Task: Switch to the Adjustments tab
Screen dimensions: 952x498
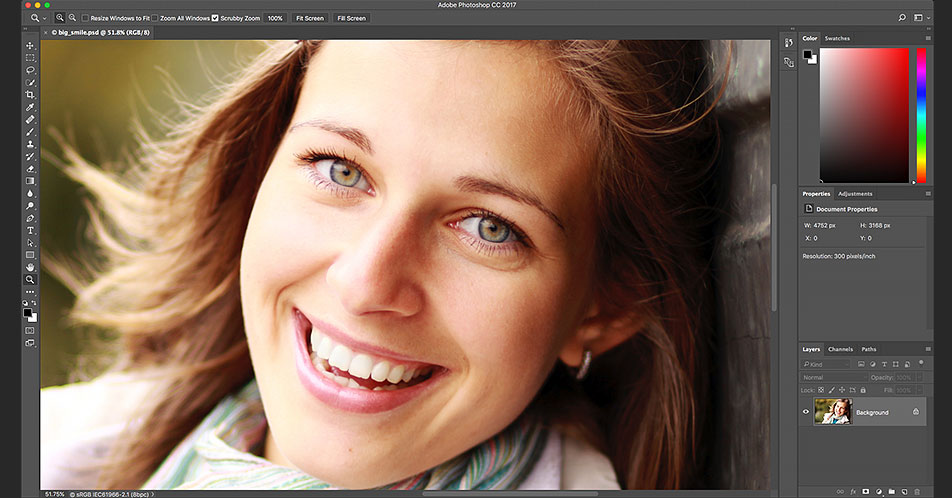Action: point(855,194)
